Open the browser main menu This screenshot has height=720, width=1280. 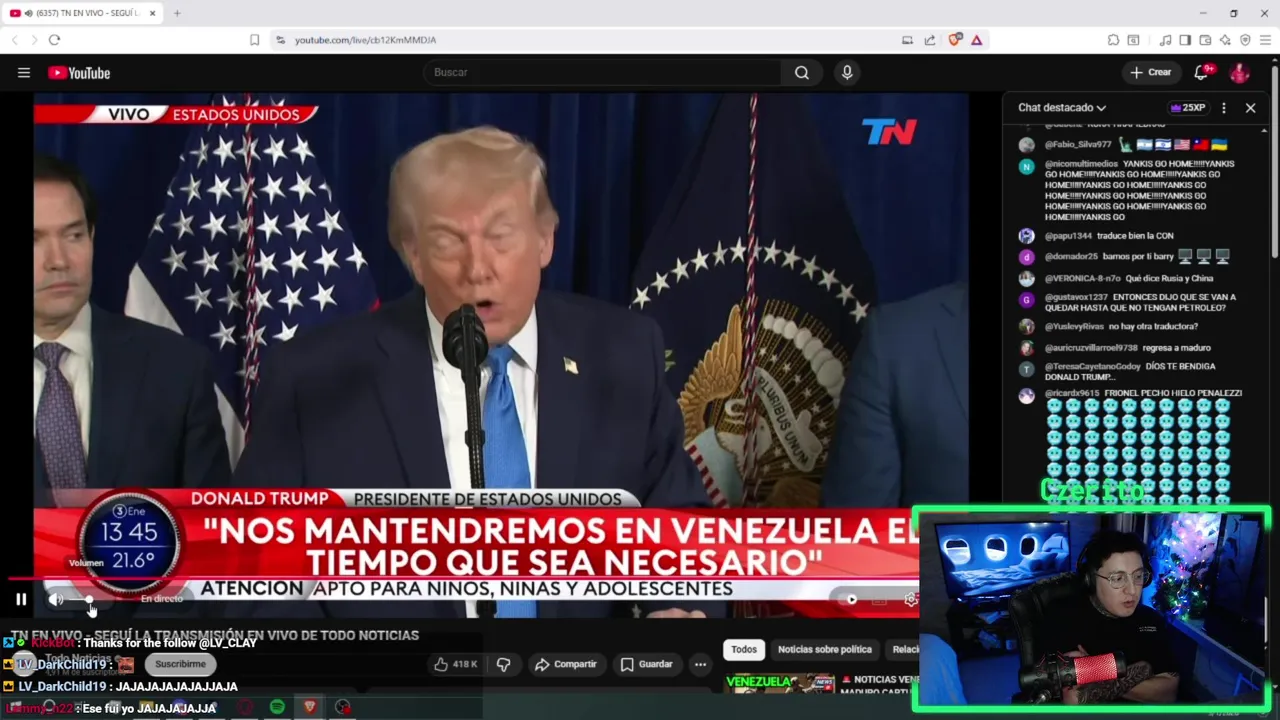pyautogui.click(x=1265, y=40)
